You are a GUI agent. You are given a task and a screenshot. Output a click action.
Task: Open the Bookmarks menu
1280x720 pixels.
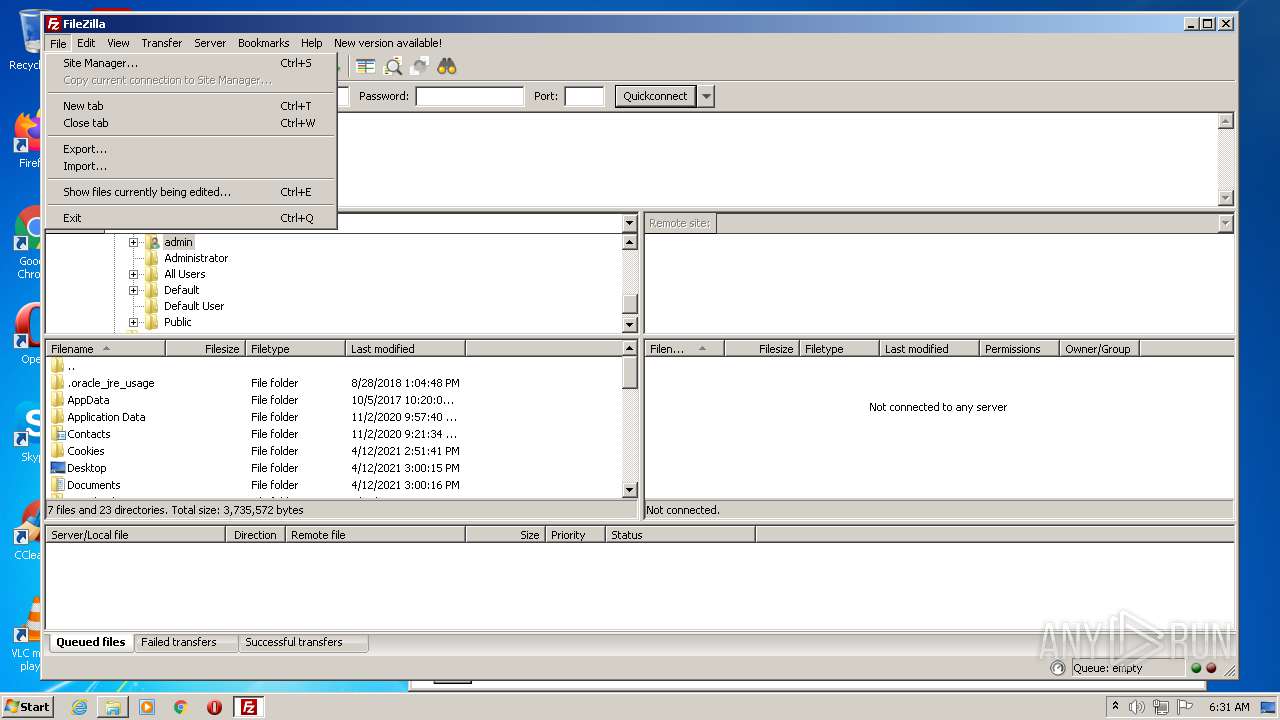click(x=264, y=43)
